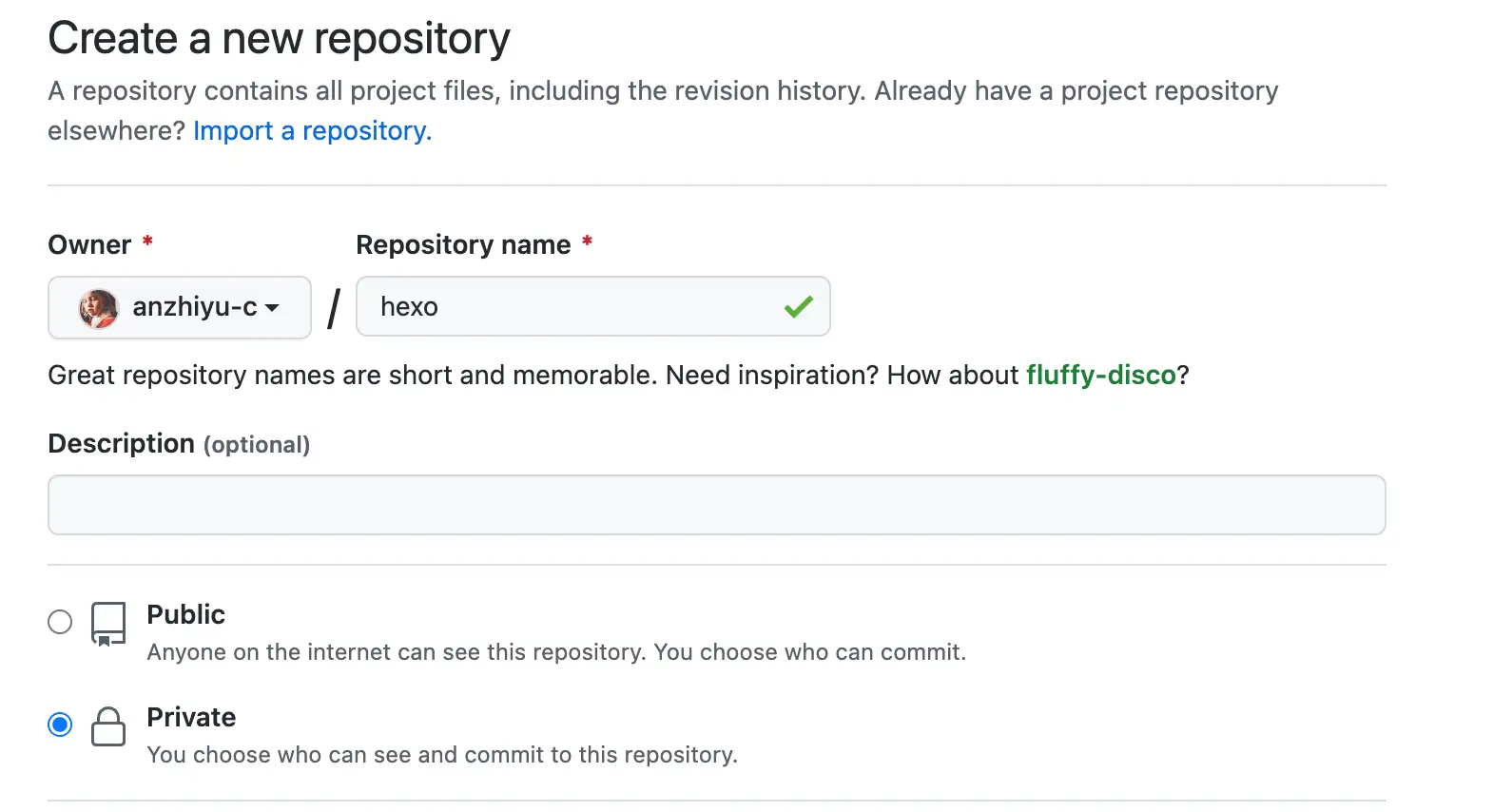Click the anzhiyu-c profile avatar
1493x812 pixels.
(99, 308)
